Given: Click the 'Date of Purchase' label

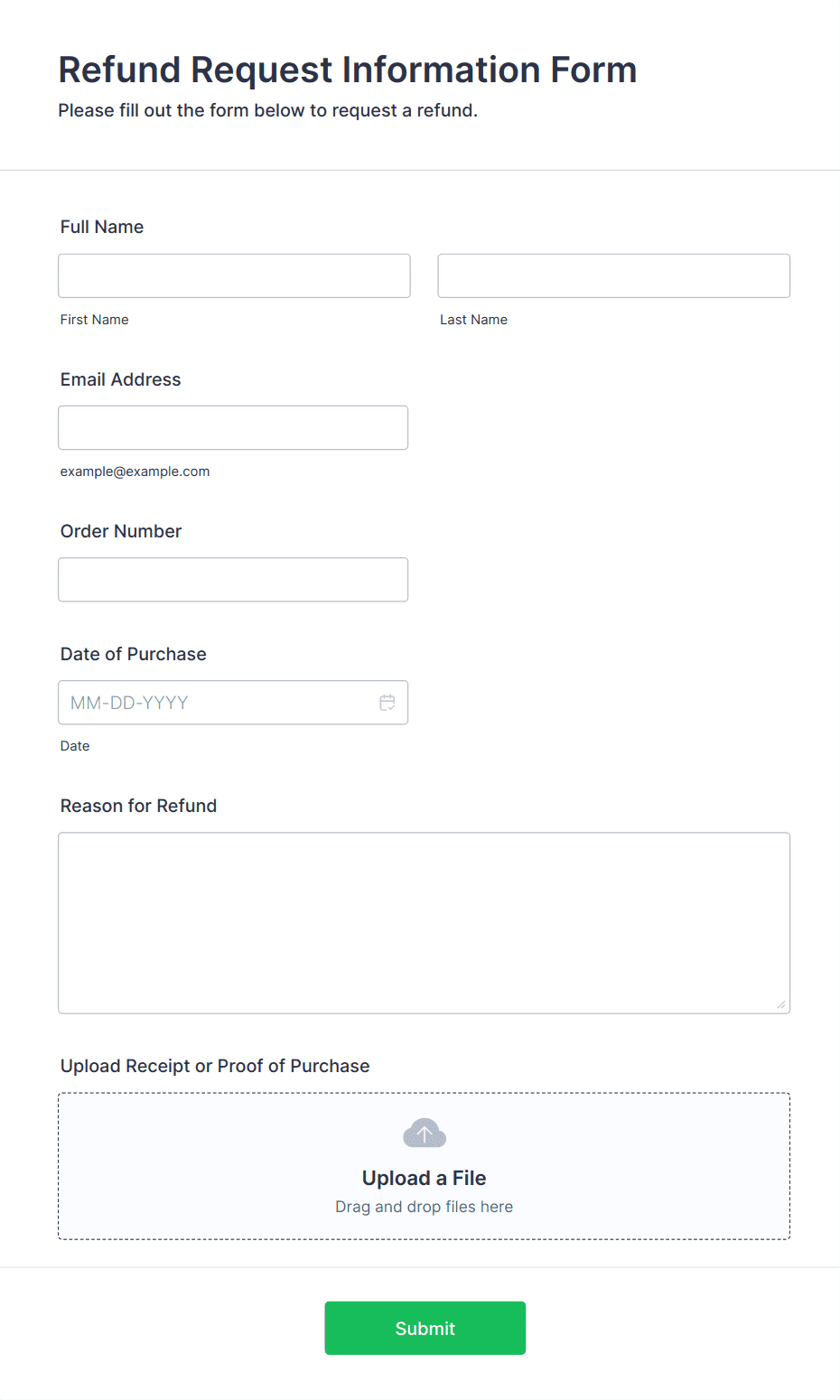Looking at the screenshot, I should pyautogui.click(x=133, y=654).
